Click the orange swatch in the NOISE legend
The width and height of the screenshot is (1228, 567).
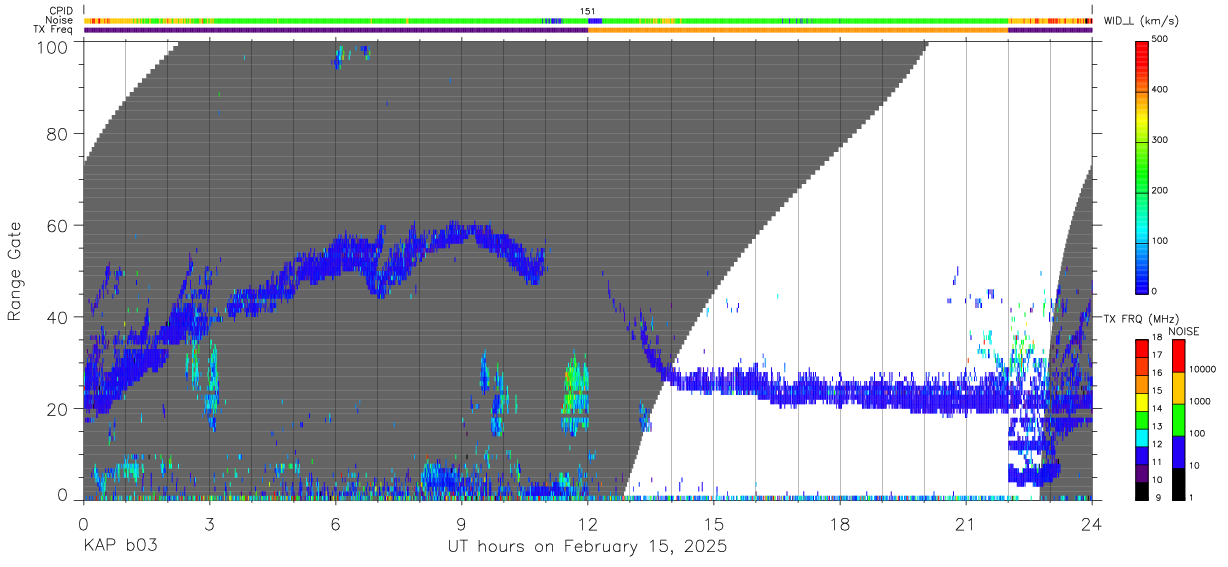(1177, 389)
